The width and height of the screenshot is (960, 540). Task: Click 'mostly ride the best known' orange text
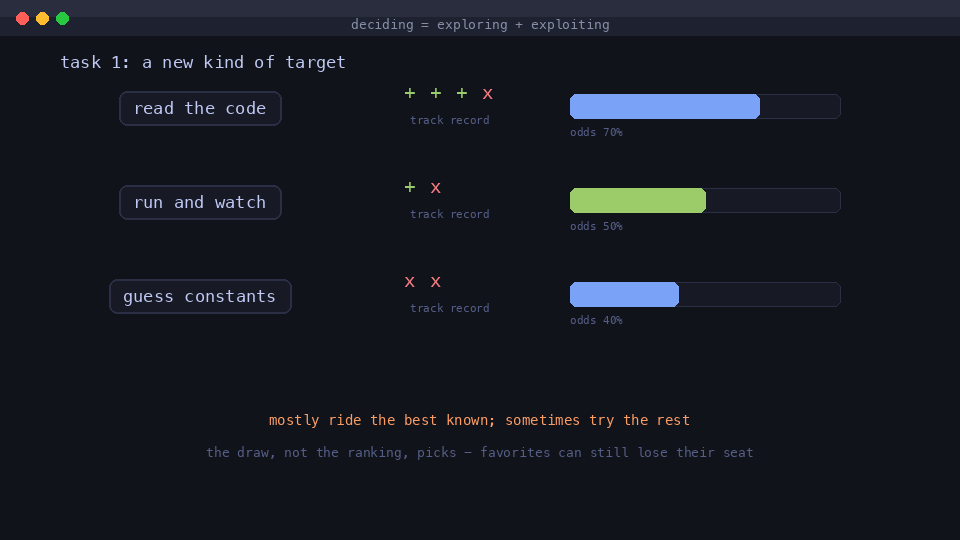(381, 420)
